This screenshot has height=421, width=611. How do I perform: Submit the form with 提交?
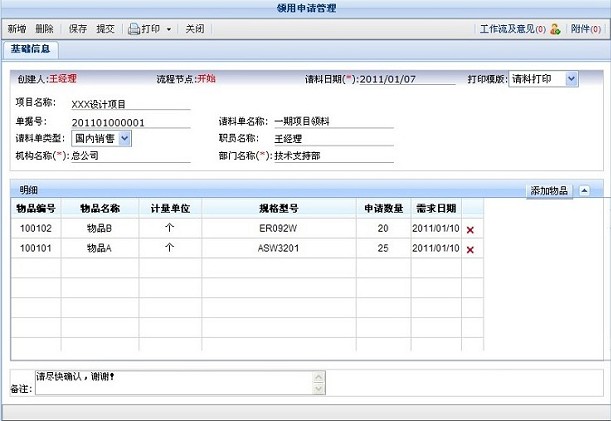point(104,30)
